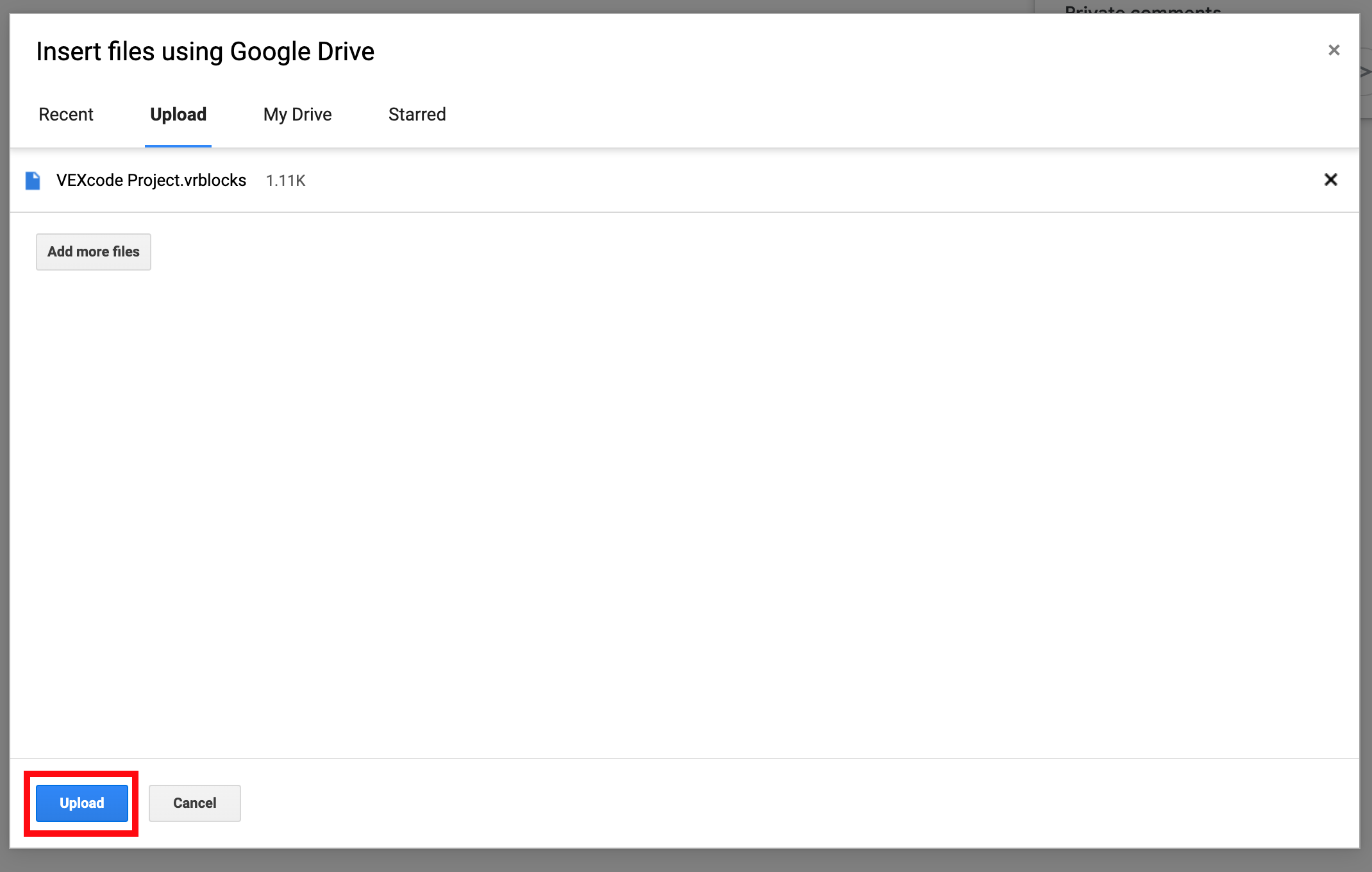Image resolution: width=1372 pixels, height=872 pixels.
Task: Click the dialog title heading text
Action: click(x=205, y=52)
